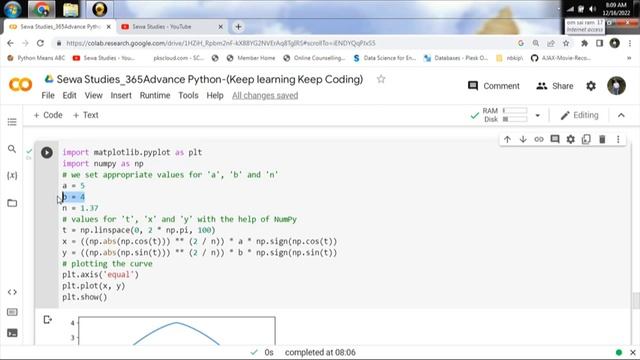Click Chrome icon in taskbar
The height and width of the screenshot is (360, 640).
(41, 9)
